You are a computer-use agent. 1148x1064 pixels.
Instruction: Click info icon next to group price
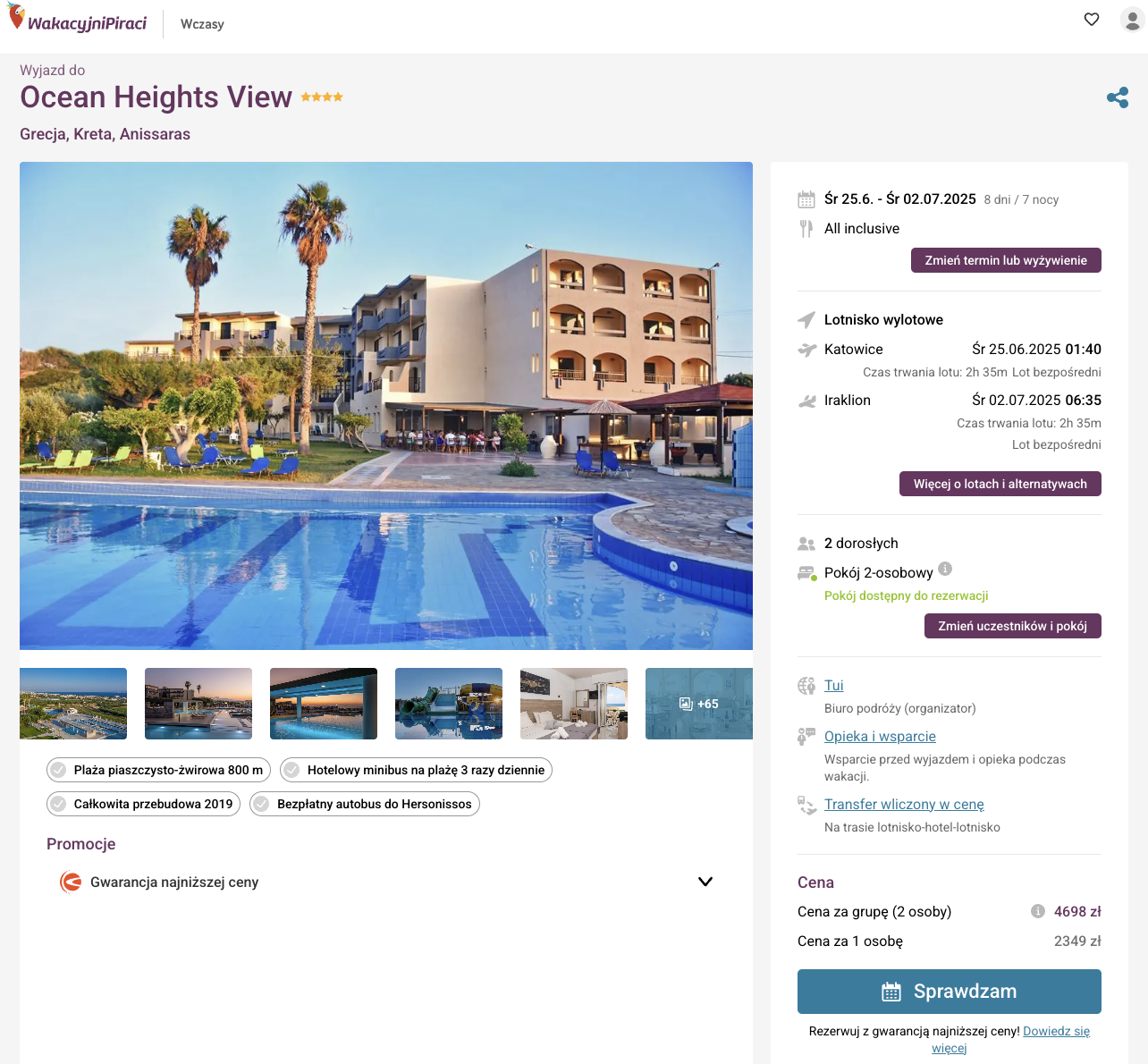point(1037,911)
